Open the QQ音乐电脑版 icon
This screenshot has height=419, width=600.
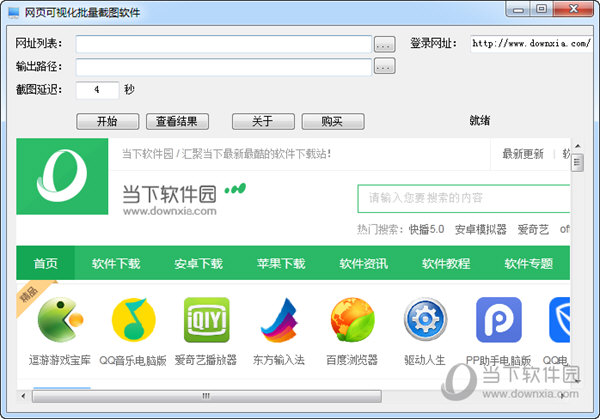click(x=134, y=320)
